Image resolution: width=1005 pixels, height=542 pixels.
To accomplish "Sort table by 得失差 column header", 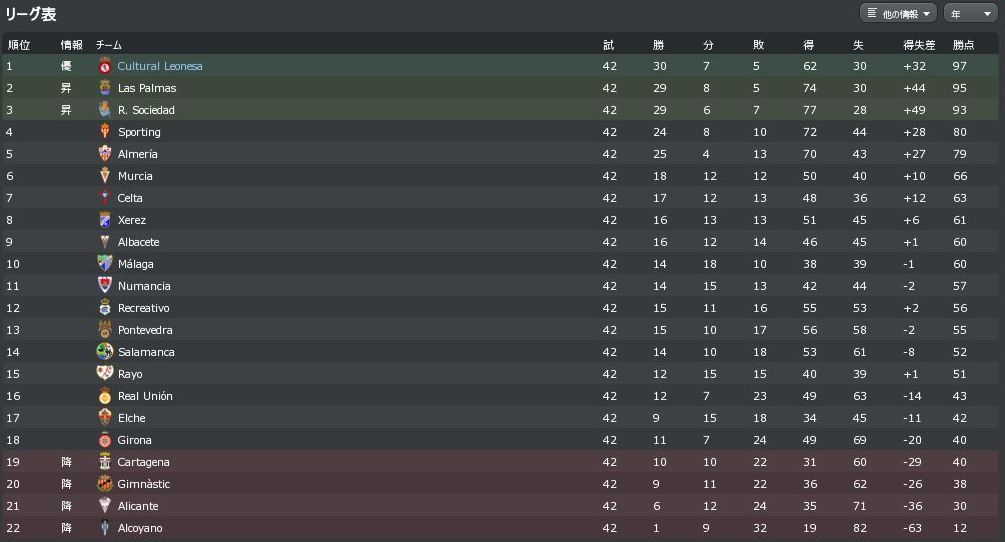I will [918, 45].
